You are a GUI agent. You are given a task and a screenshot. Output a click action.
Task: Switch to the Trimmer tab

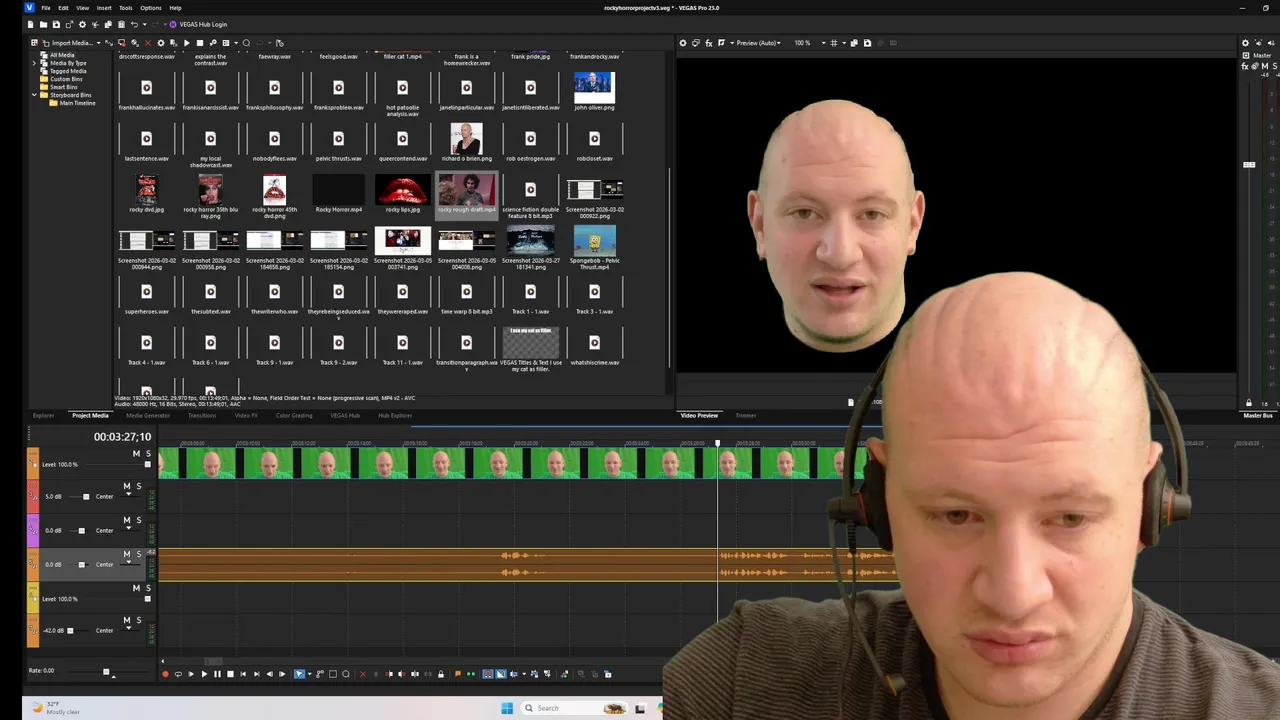pos(746,415)
